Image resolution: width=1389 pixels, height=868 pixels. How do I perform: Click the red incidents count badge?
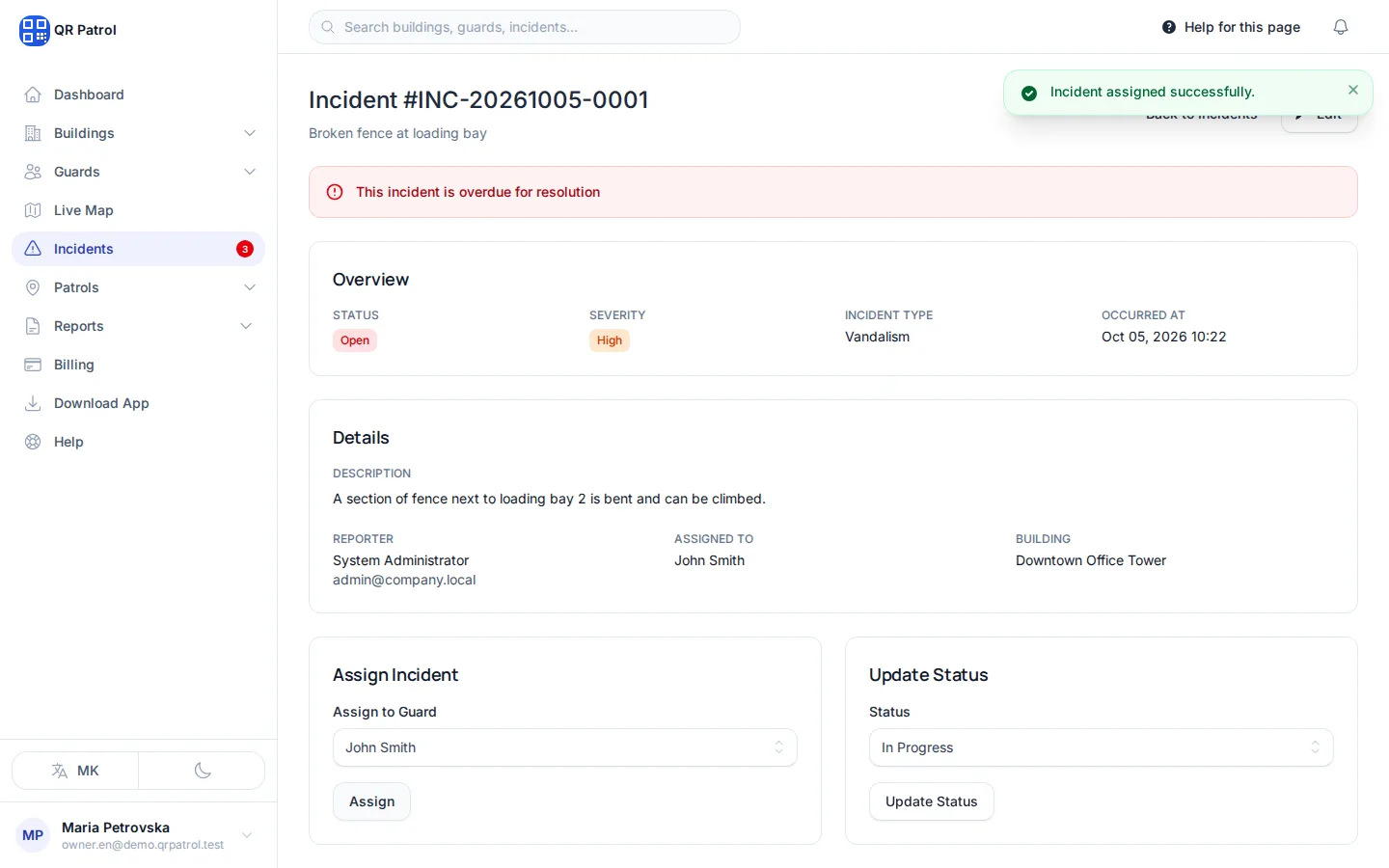245,249
